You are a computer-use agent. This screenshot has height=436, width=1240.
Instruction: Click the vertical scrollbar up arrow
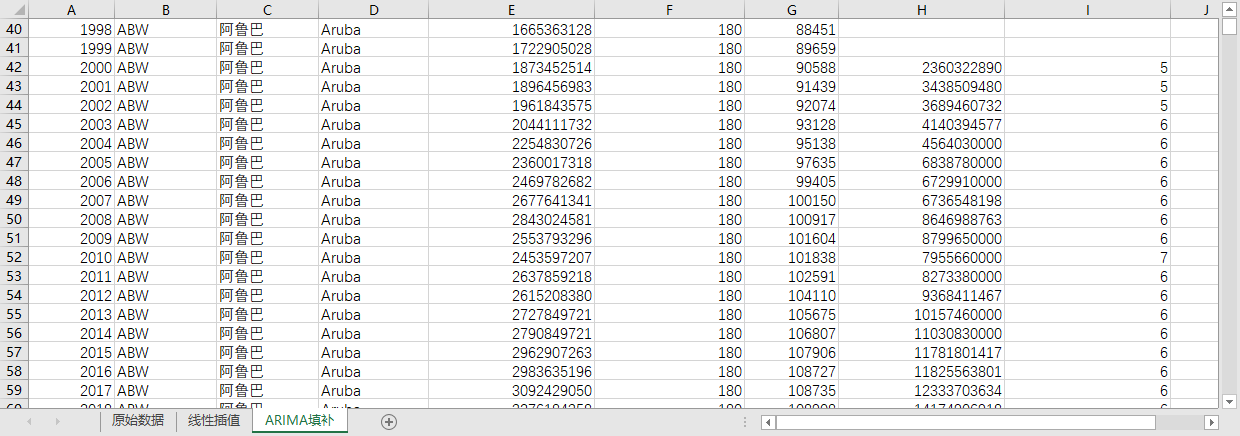(1230, 8)
